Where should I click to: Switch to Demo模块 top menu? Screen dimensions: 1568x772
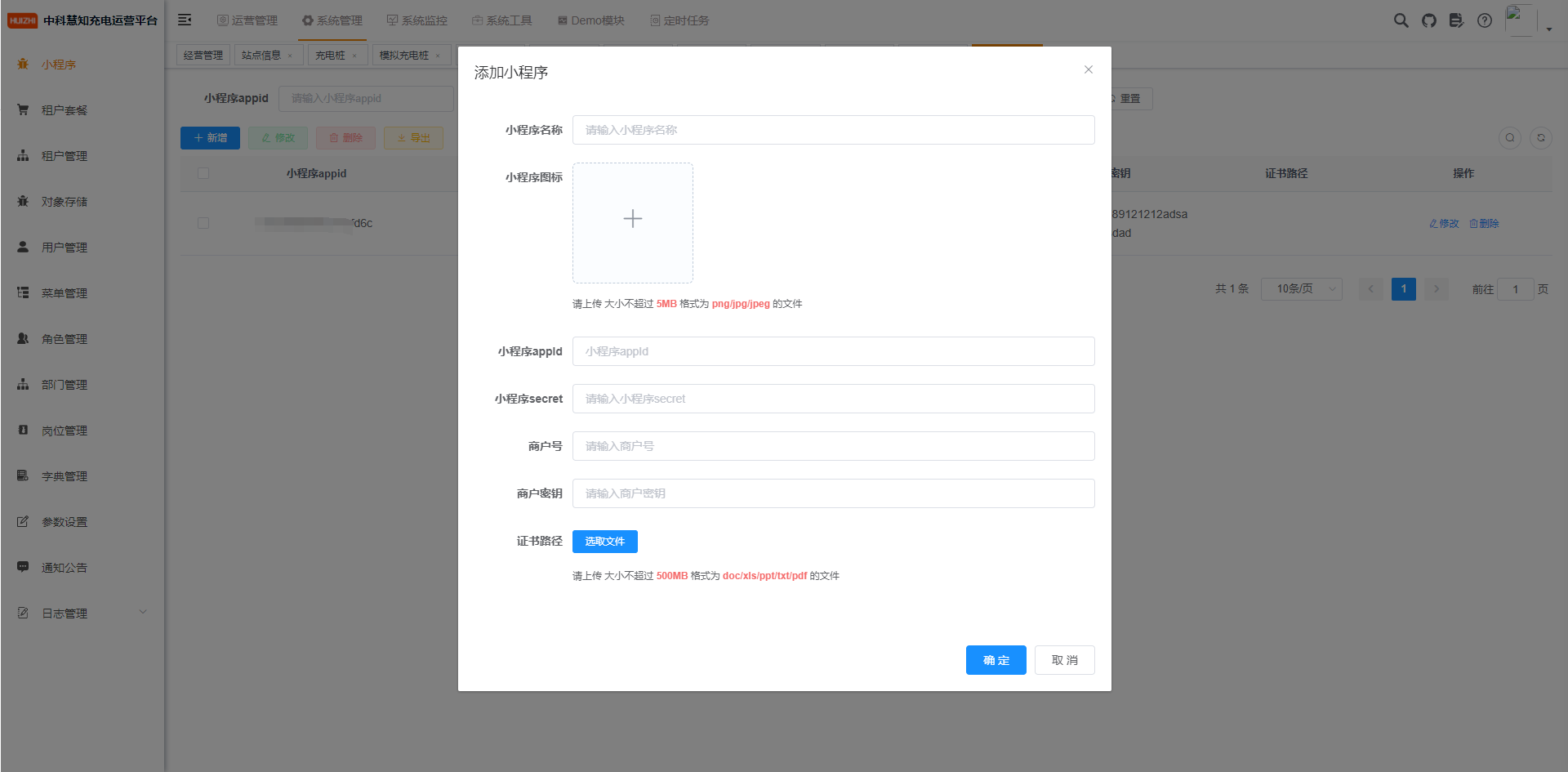[591, 20]
